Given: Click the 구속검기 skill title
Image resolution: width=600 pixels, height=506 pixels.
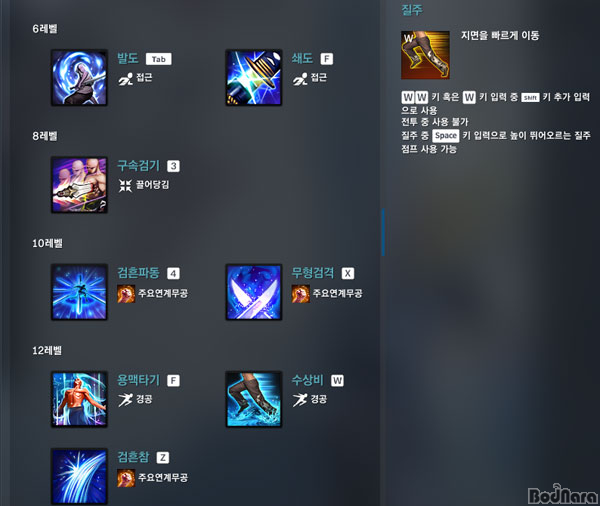Looking at the screenshot, I should [x=138, y=166].
